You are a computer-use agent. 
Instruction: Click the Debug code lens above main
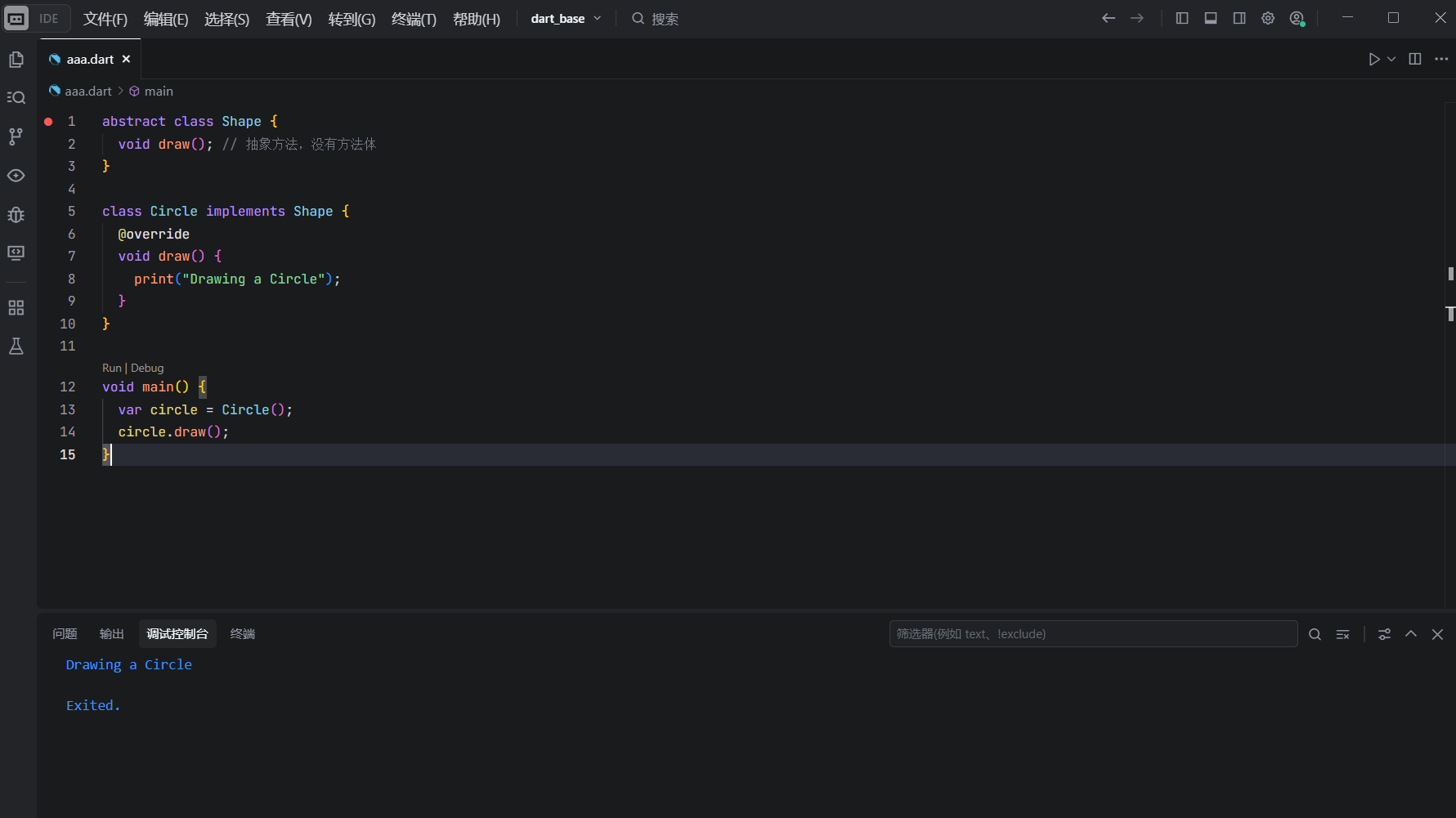click(147, 369)
